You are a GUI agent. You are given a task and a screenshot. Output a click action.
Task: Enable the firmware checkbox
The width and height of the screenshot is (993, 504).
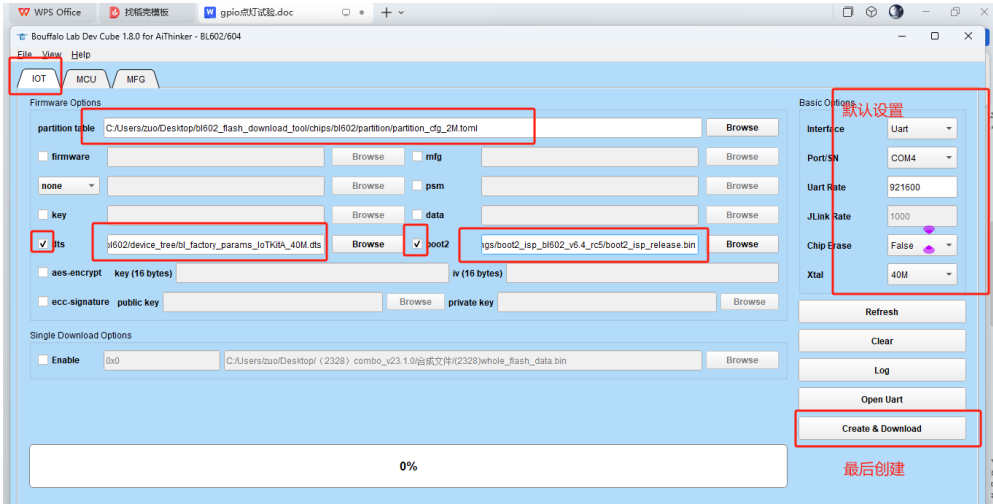click(43, 156)
